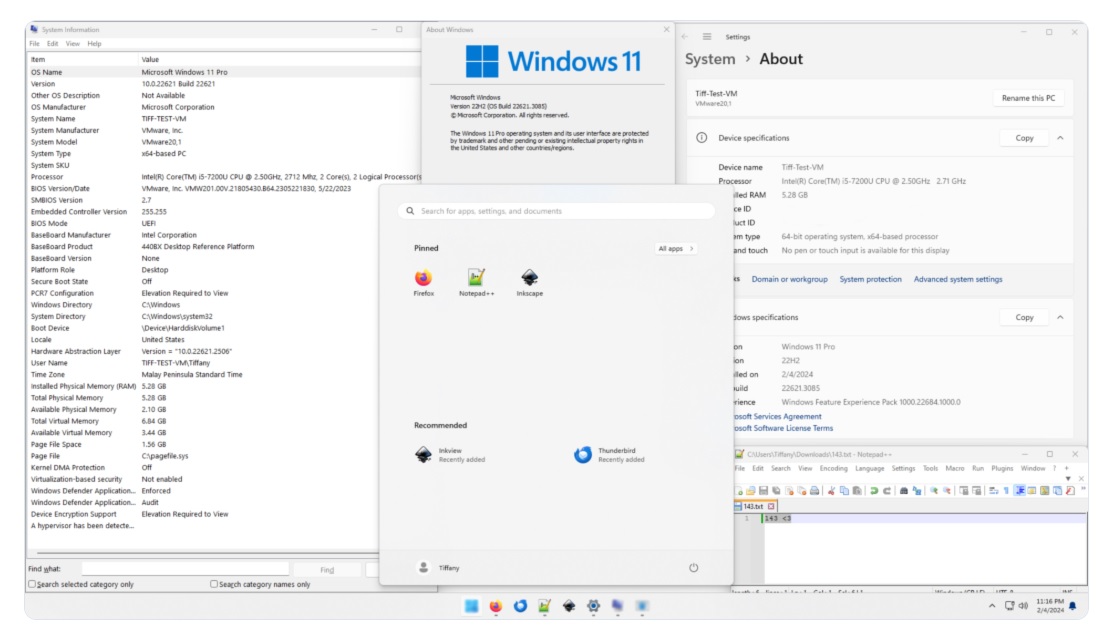Viewport: 1097px width, 629px height.
Task: Collapse the Windows specifications section
Action: pyautogui.click(x=1060, y=317)
